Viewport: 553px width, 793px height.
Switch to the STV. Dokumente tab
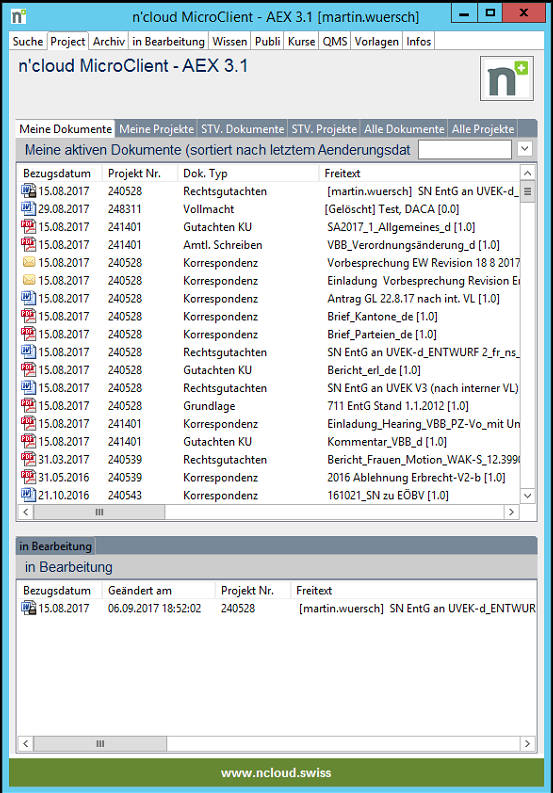point(242,129)
